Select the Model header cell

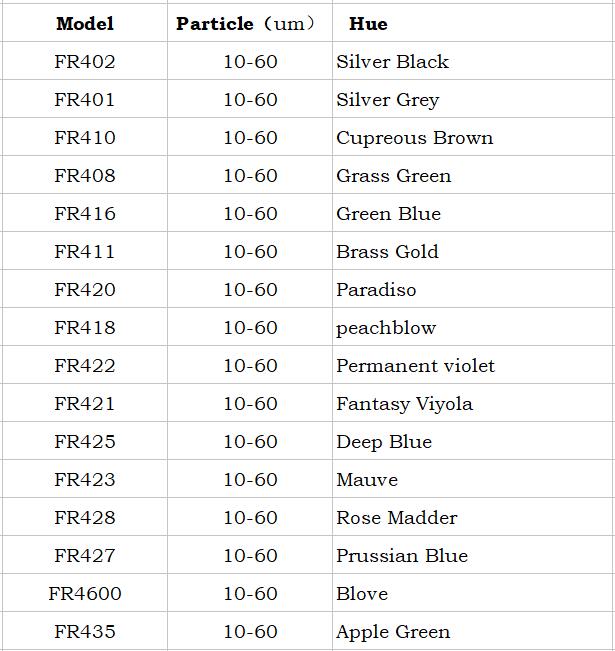(x=85, y=23)
